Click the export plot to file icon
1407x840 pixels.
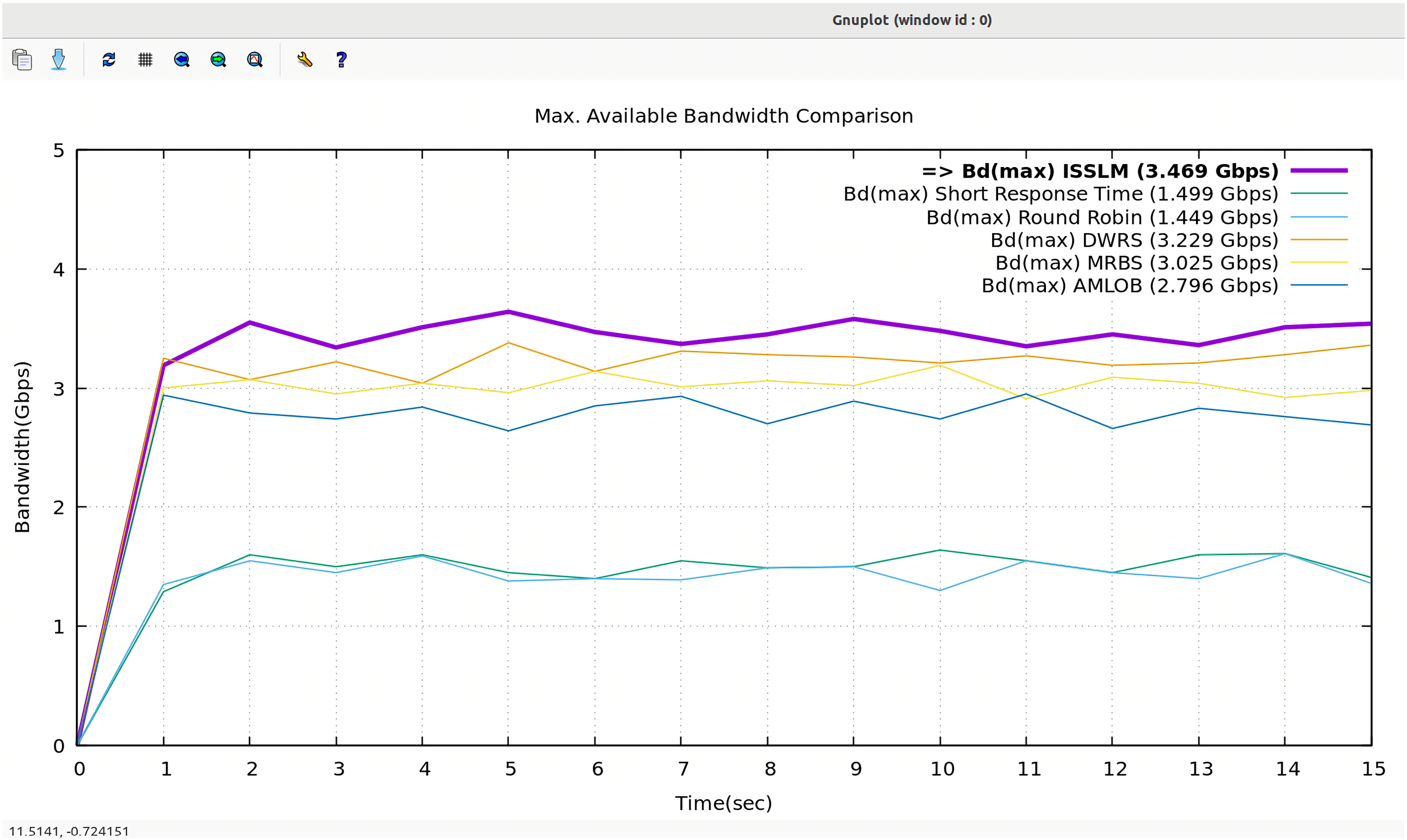click(x=58, y=60)
